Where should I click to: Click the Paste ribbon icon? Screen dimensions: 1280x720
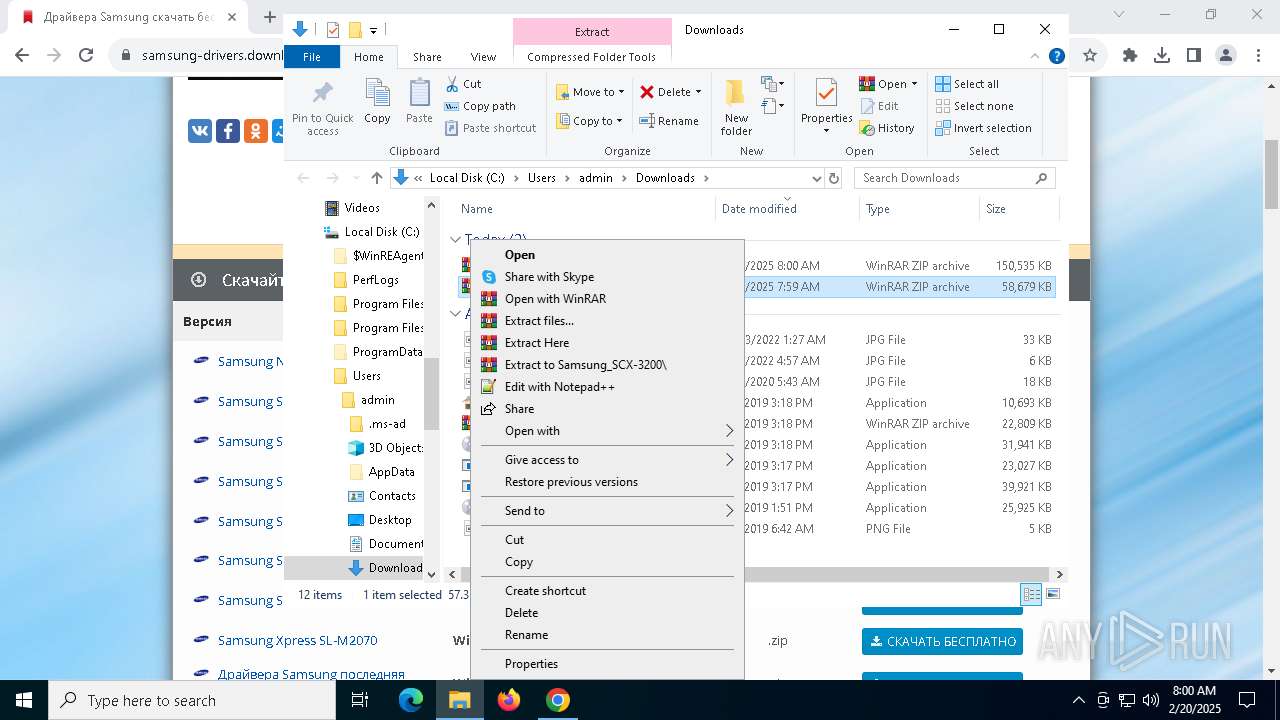click(x=419, y=94)
